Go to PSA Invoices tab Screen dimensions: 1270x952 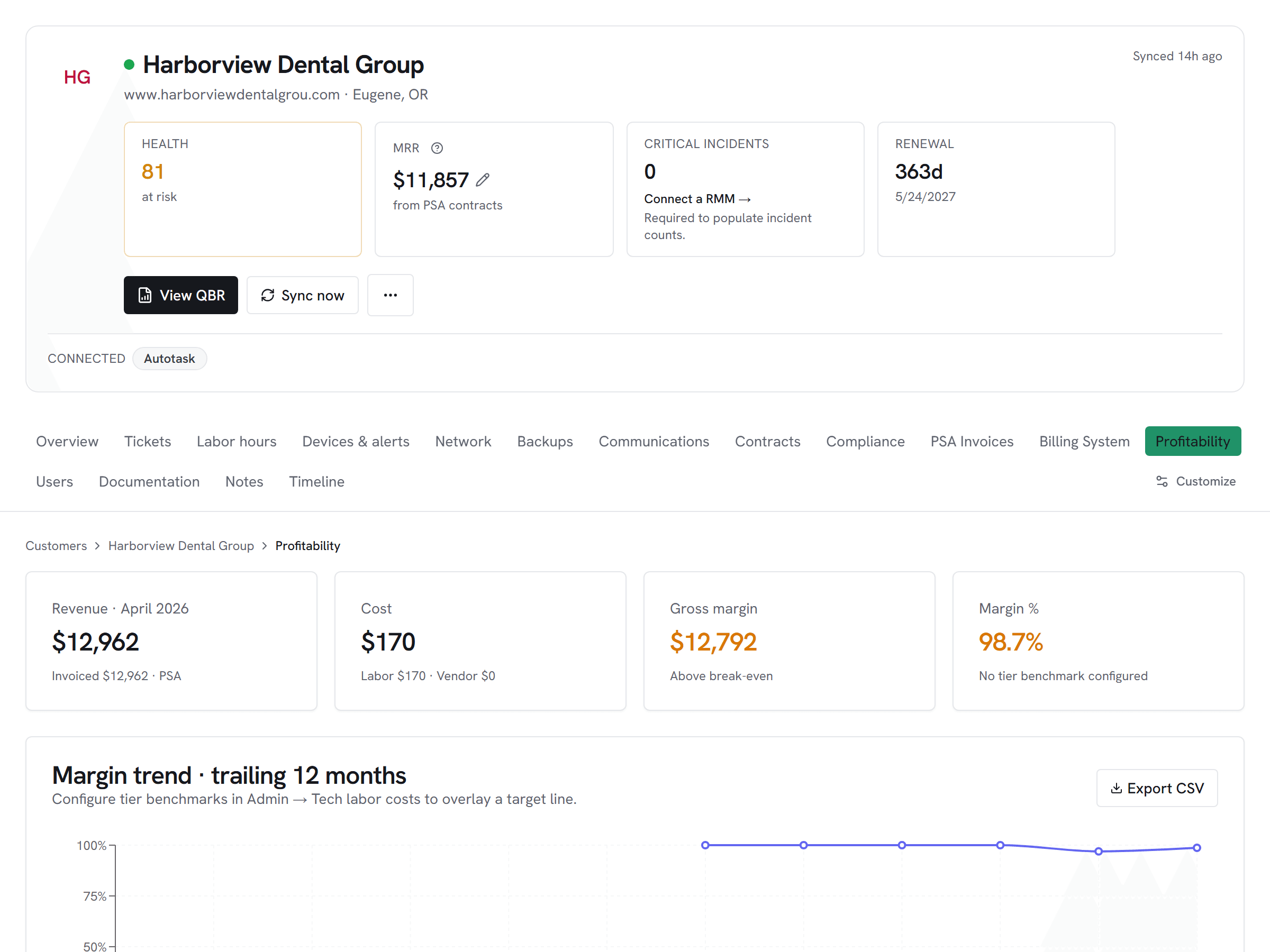point(972,441)
